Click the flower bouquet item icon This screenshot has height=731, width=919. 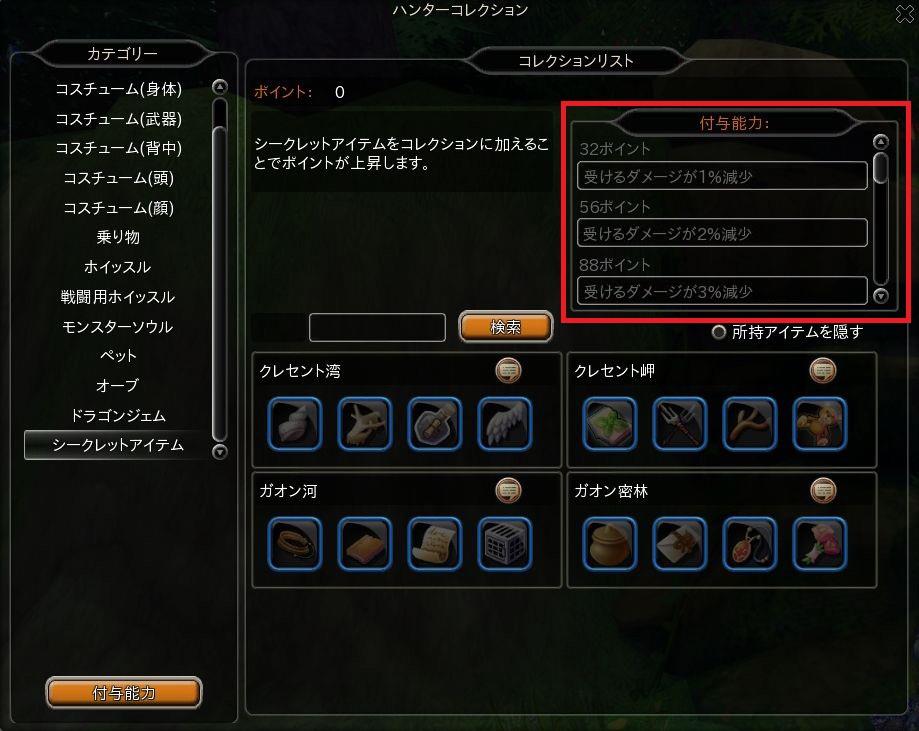(820, 544)
